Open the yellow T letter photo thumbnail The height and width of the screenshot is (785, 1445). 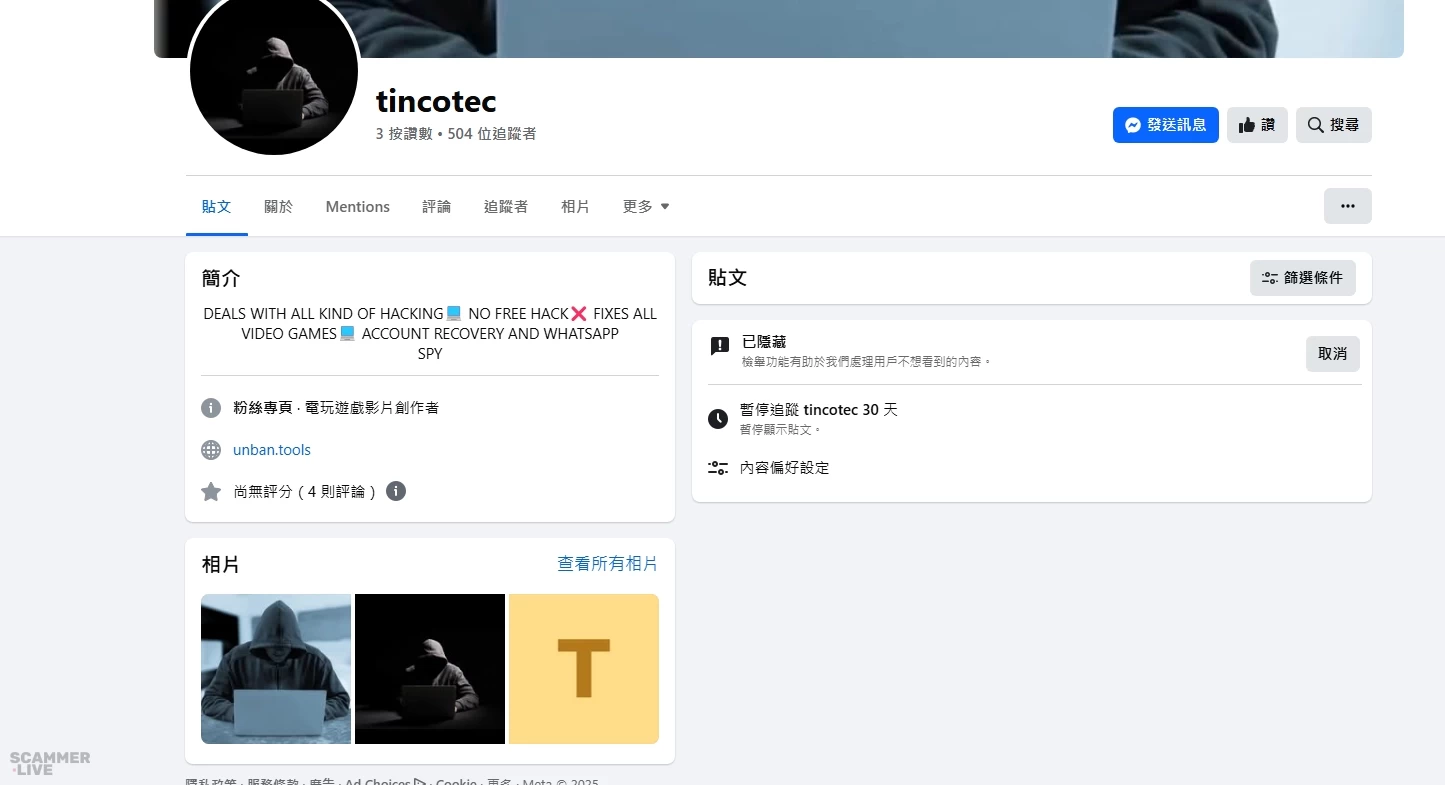(x=583, y=669)
